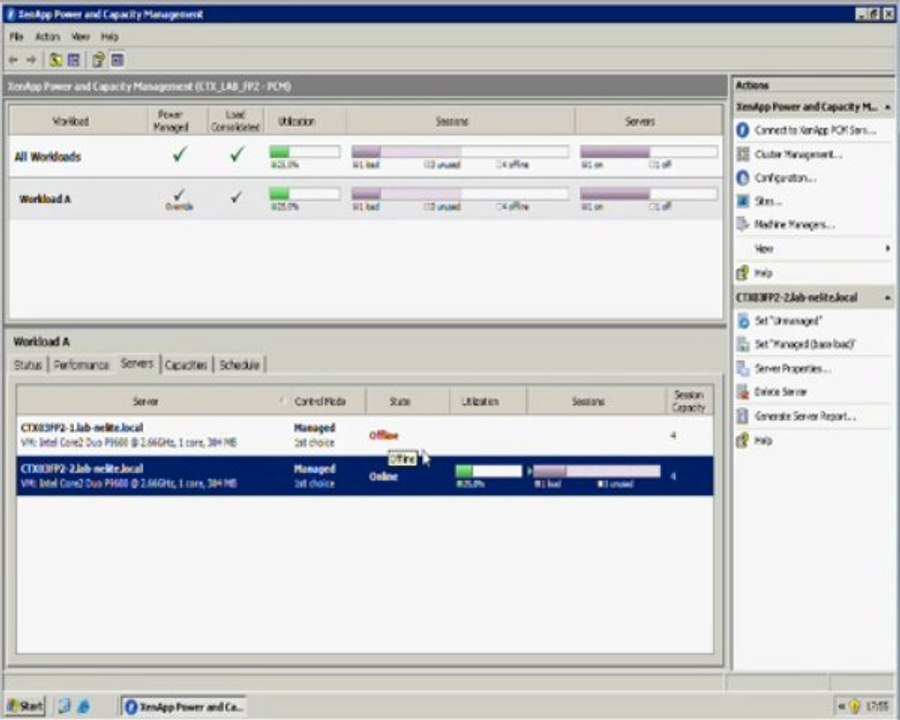Click Power Managed checkmark for All Workloads
The image size is (900, 720).
click(180, 154)
